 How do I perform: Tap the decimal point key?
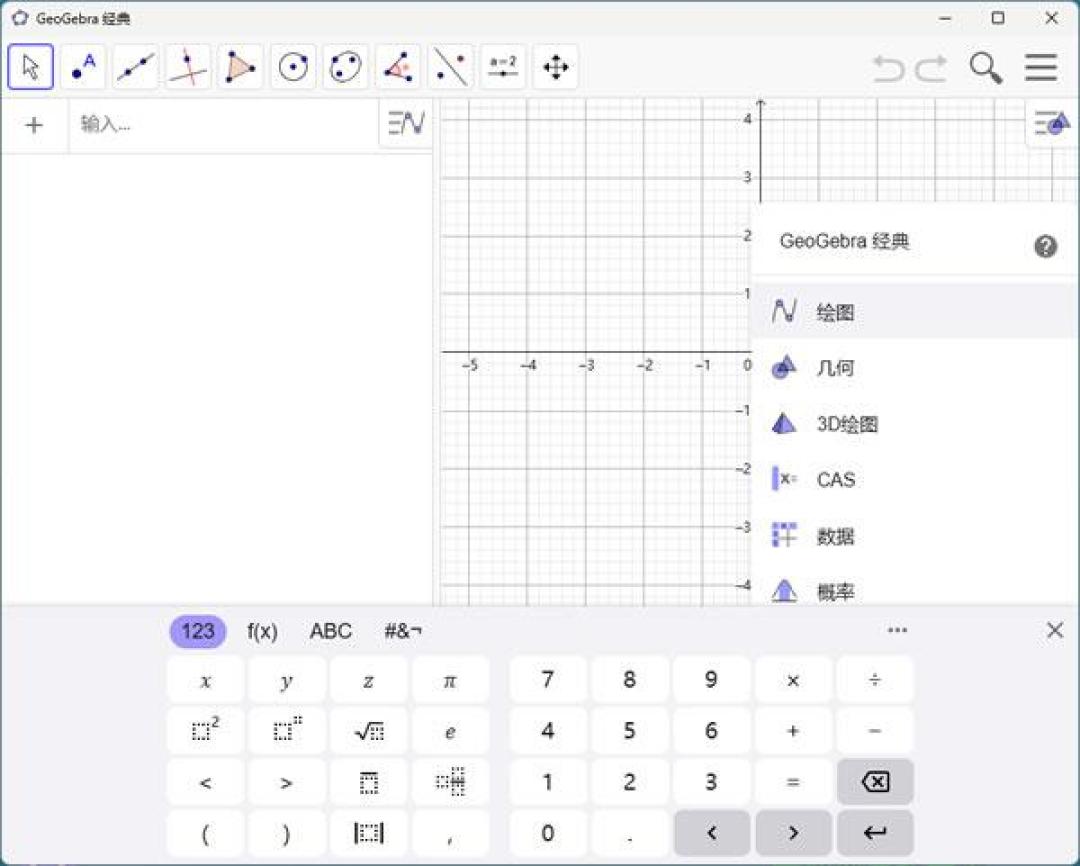tap(630, 833)
